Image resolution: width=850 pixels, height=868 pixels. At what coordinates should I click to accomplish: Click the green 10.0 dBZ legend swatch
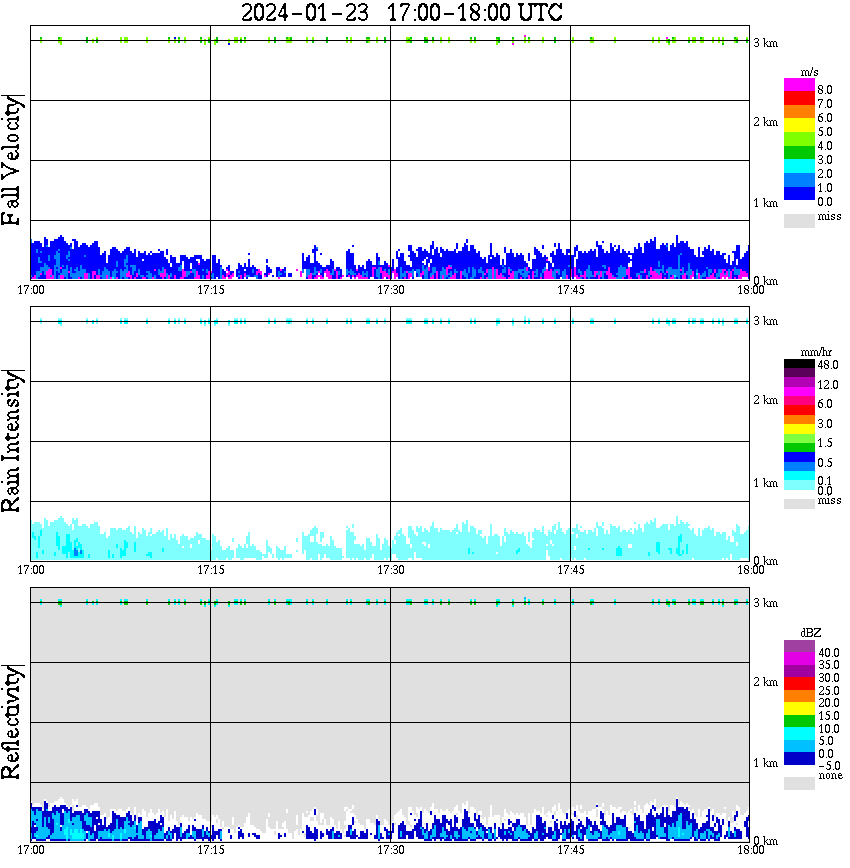click(x=799, y=722)
